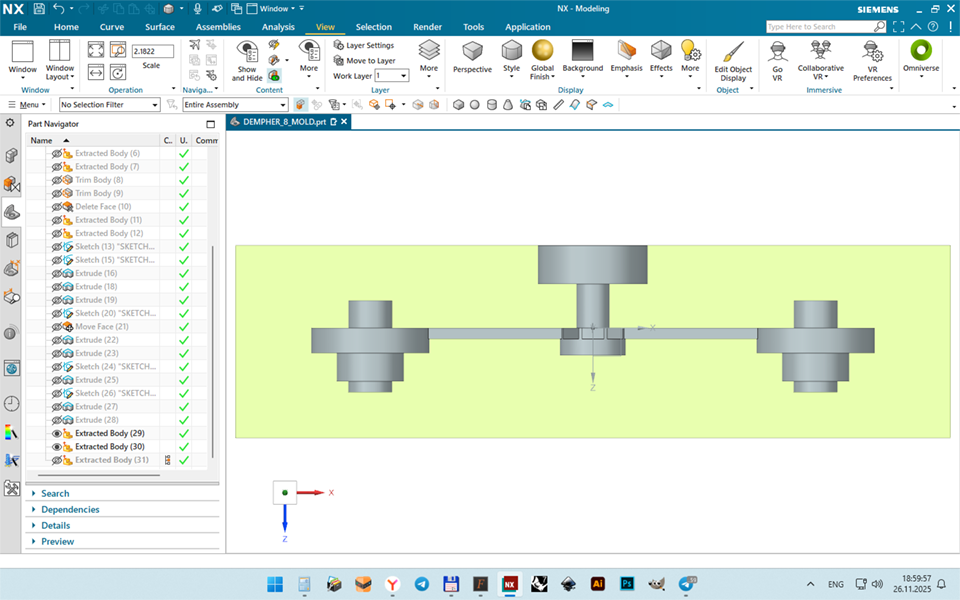Click the Scale value input field
Image resolution: width=960 pixels, height=600 pixels.
pyautogui.click(x=152, y=51)
